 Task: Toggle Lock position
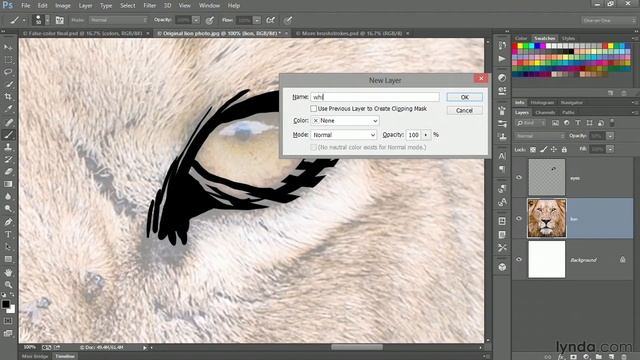pos(554,150)
